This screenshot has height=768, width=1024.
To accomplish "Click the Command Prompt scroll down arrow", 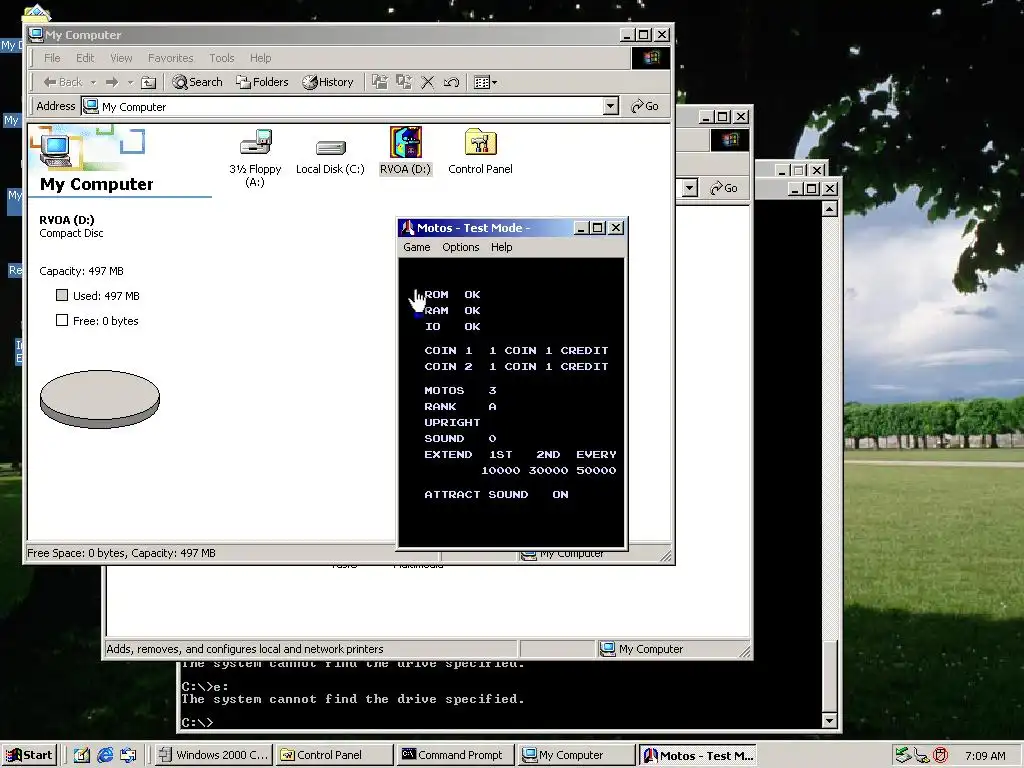I will pos(829,721).
